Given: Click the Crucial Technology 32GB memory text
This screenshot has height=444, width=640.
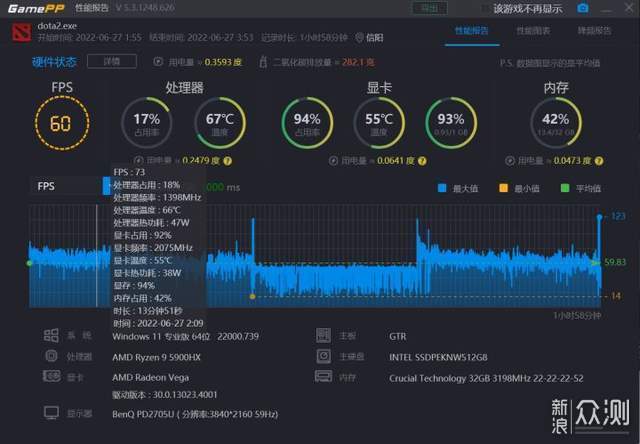Looking at the screenshot, I should 486,379.
